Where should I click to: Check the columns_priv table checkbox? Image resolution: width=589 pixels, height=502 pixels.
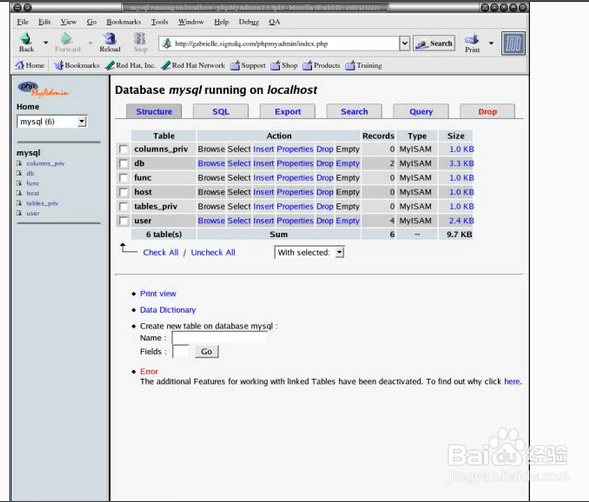coord(123,149)
